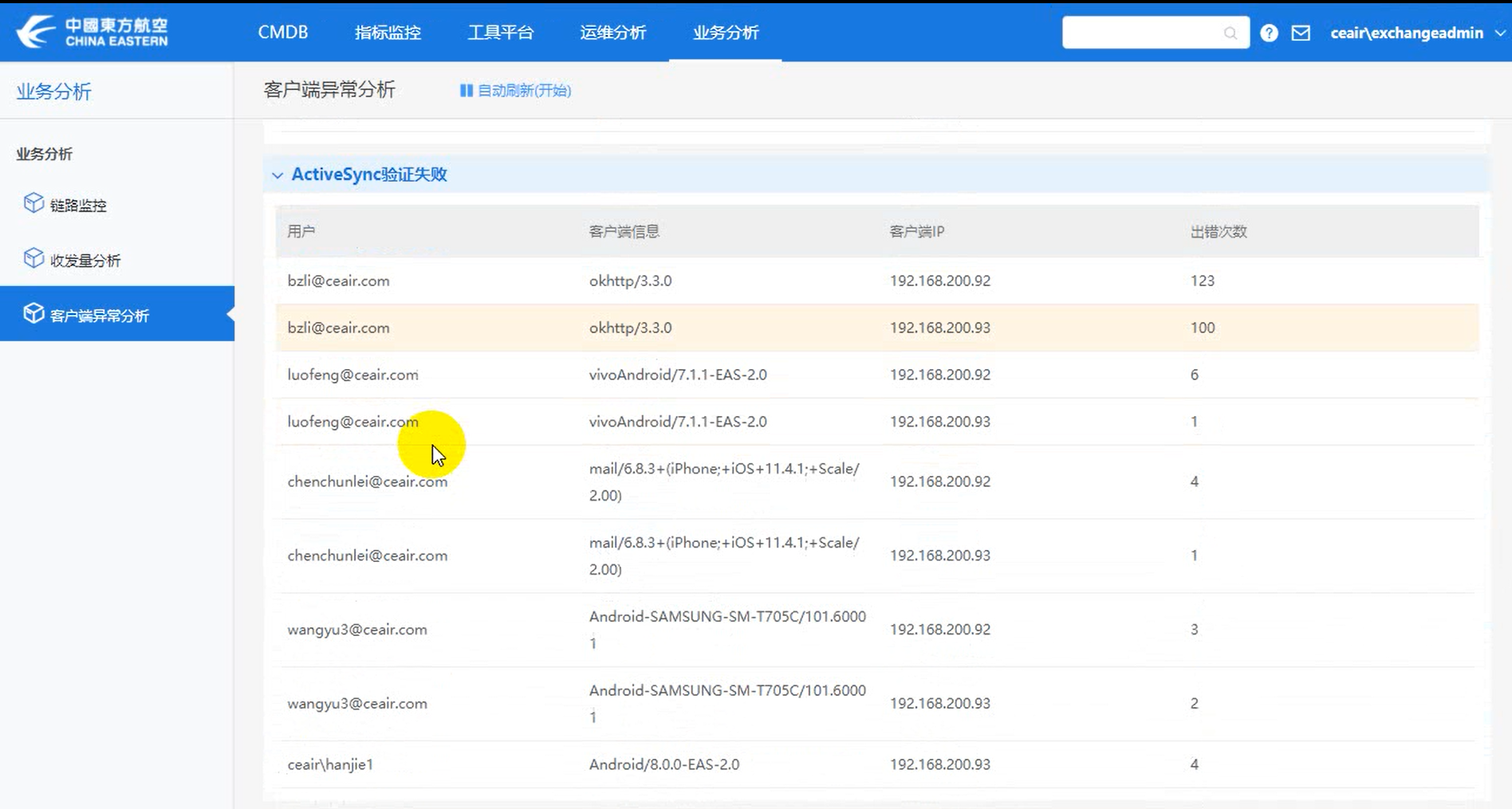
Task: Click wangyu3@ceair.com in the 2-errors row
Action: tap(357, 704)
